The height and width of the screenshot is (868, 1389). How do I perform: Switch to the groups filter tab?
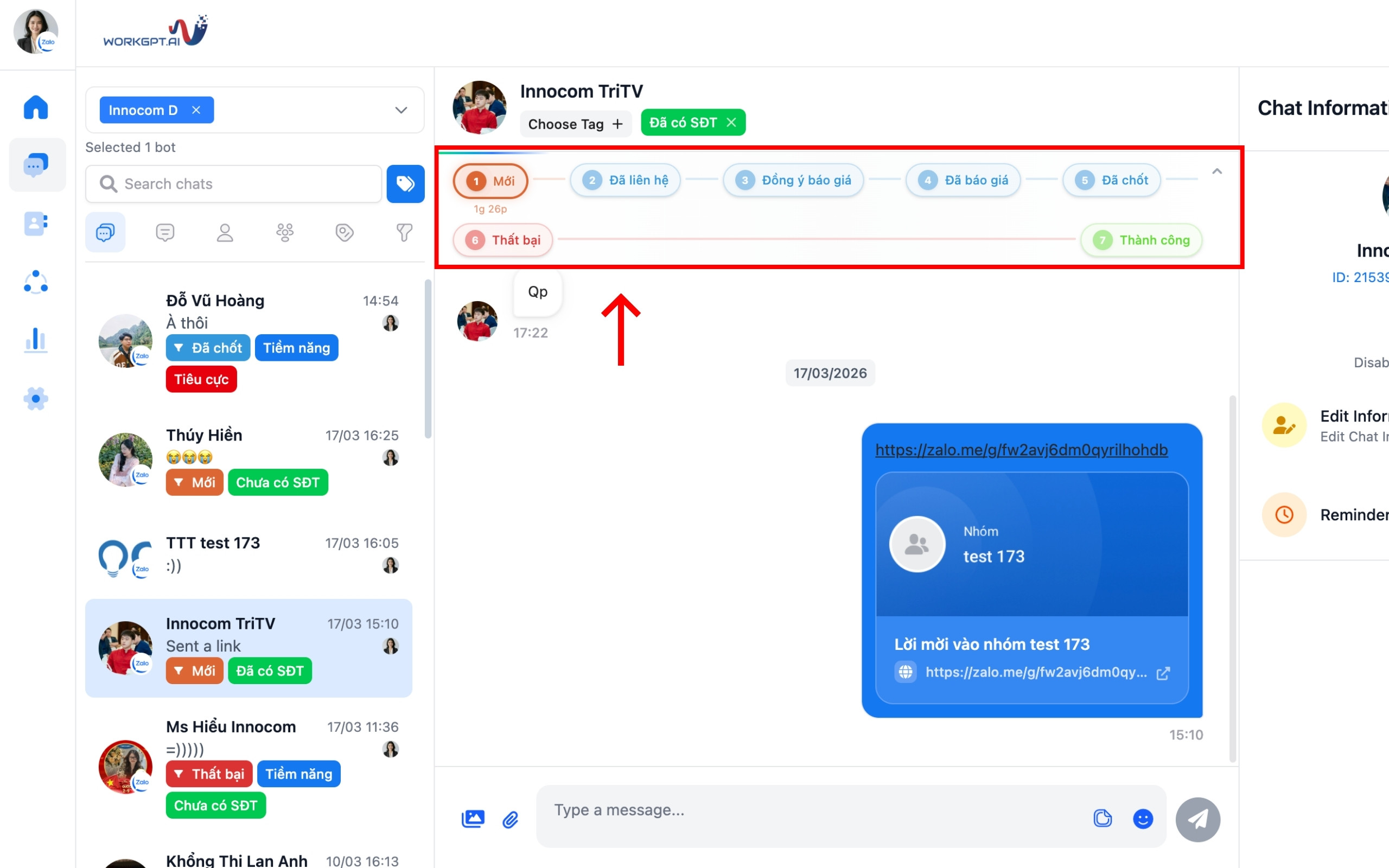click(285, 233)
